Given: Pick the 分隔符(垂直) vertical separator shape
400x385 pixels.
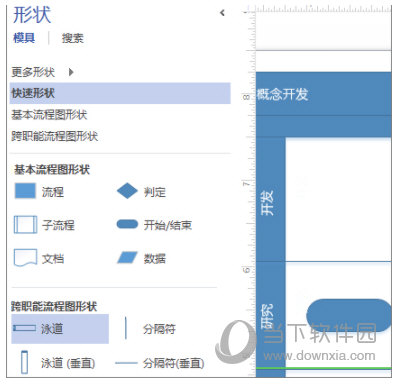Looking at the screenshot, I should coord(159,363).
